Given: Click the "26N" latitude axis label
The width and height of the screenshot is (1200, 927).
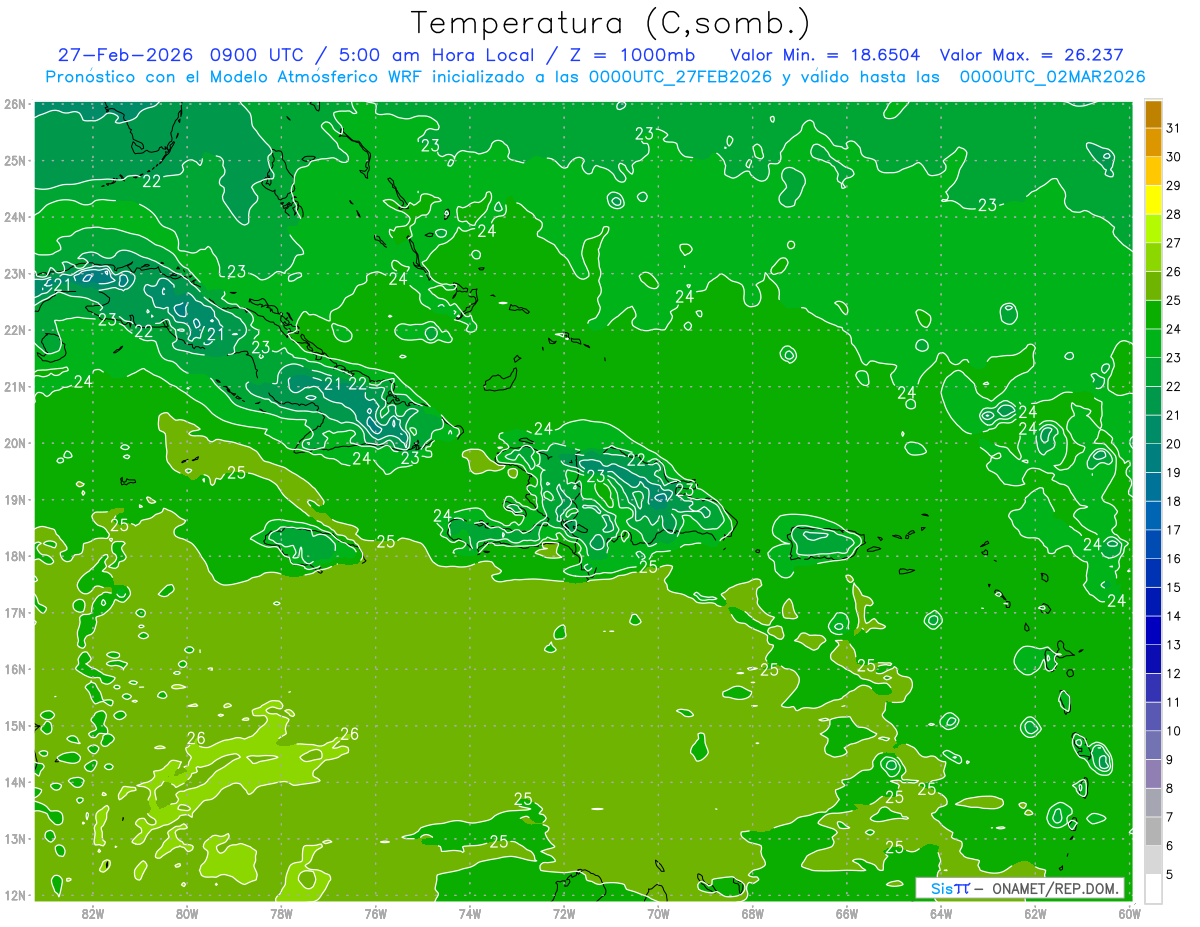Looking at the screenshot, I should (x=14, y=104).
